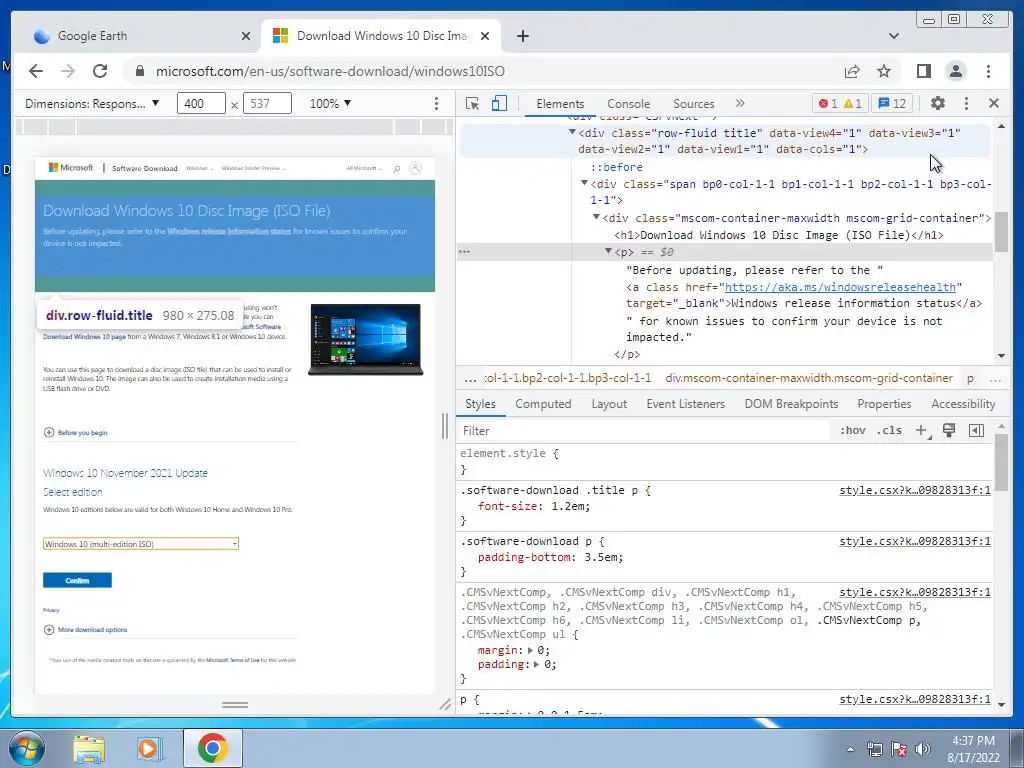Switch to the Layout tab
Screen dimensions: 1024x768
609,404
